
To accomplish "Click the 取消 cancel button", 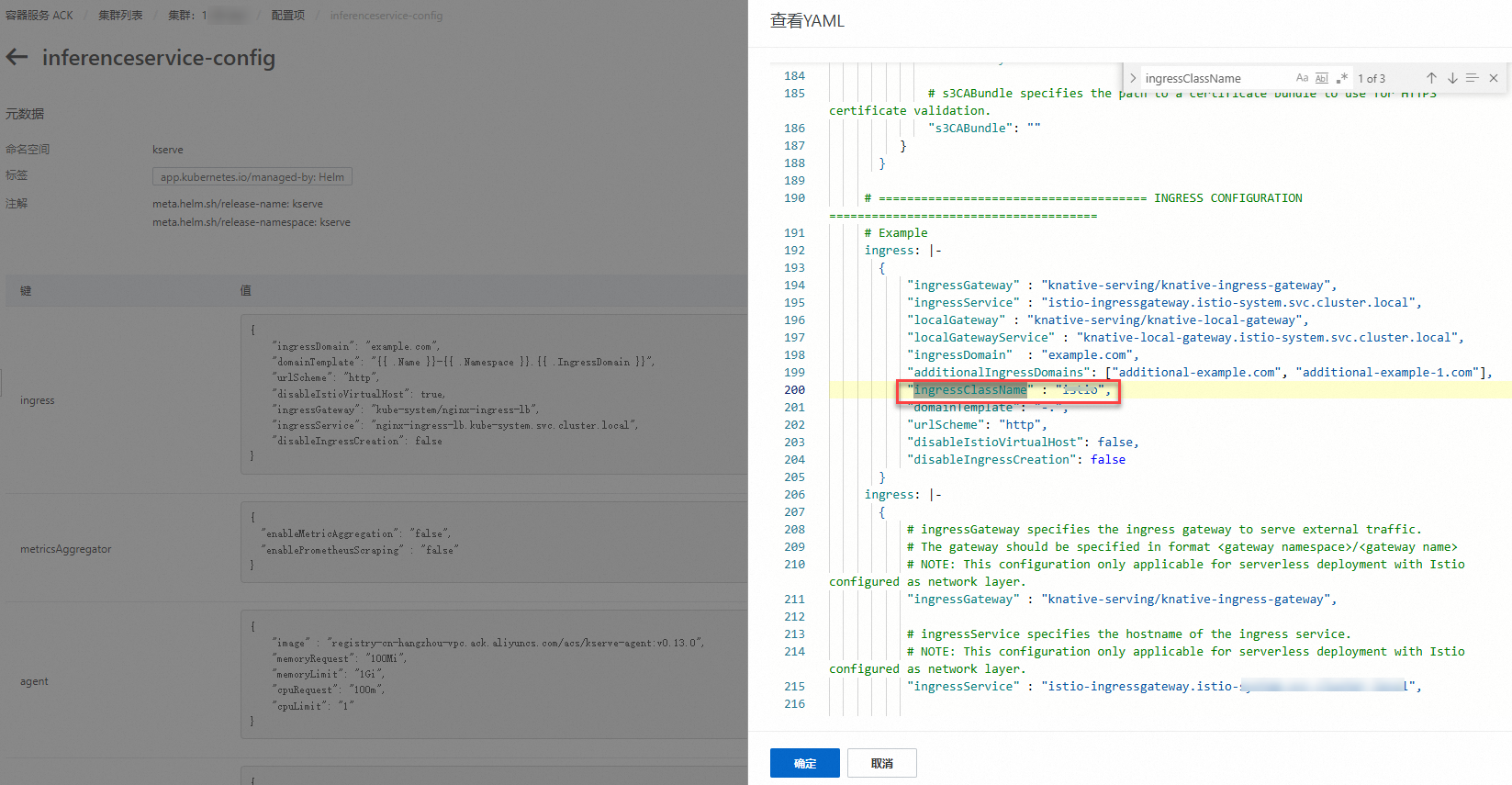I will pyautogui.click(x=881, y=763).
